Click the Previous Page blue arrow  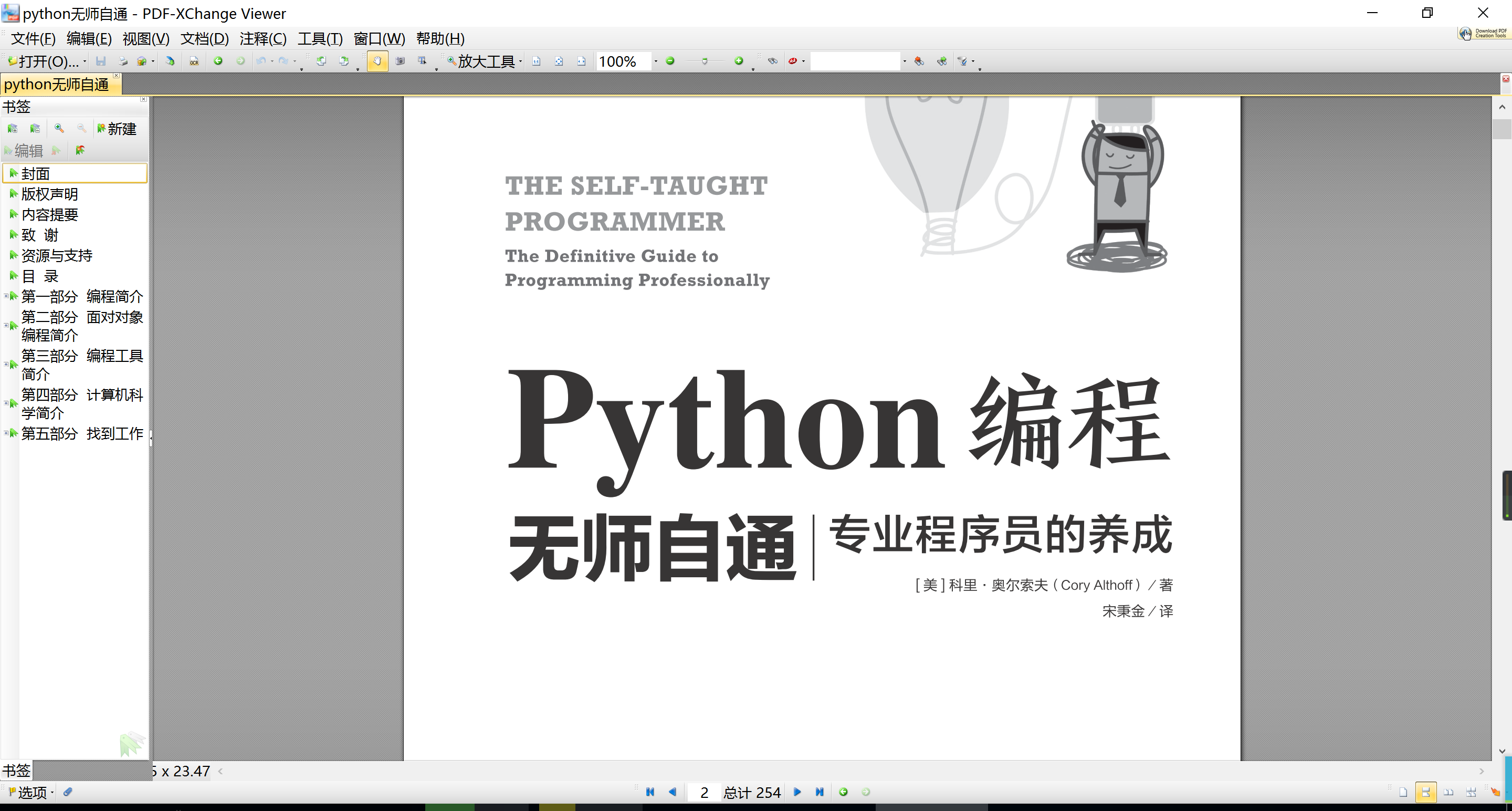[673, 792]
